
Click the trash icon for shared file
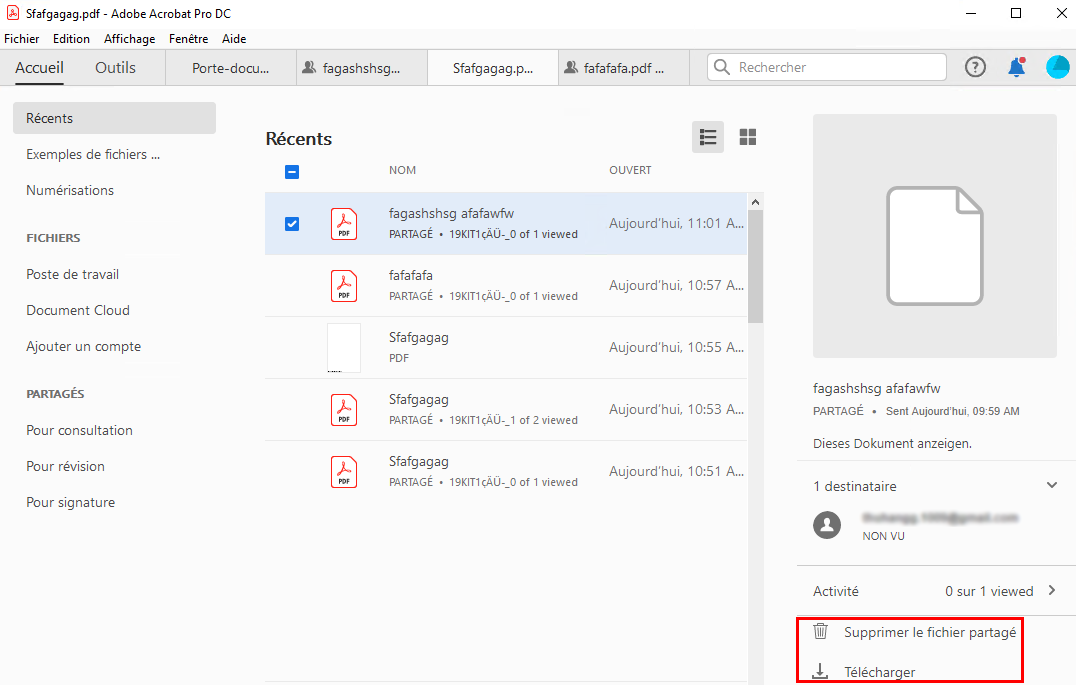(x=821, y=631)
